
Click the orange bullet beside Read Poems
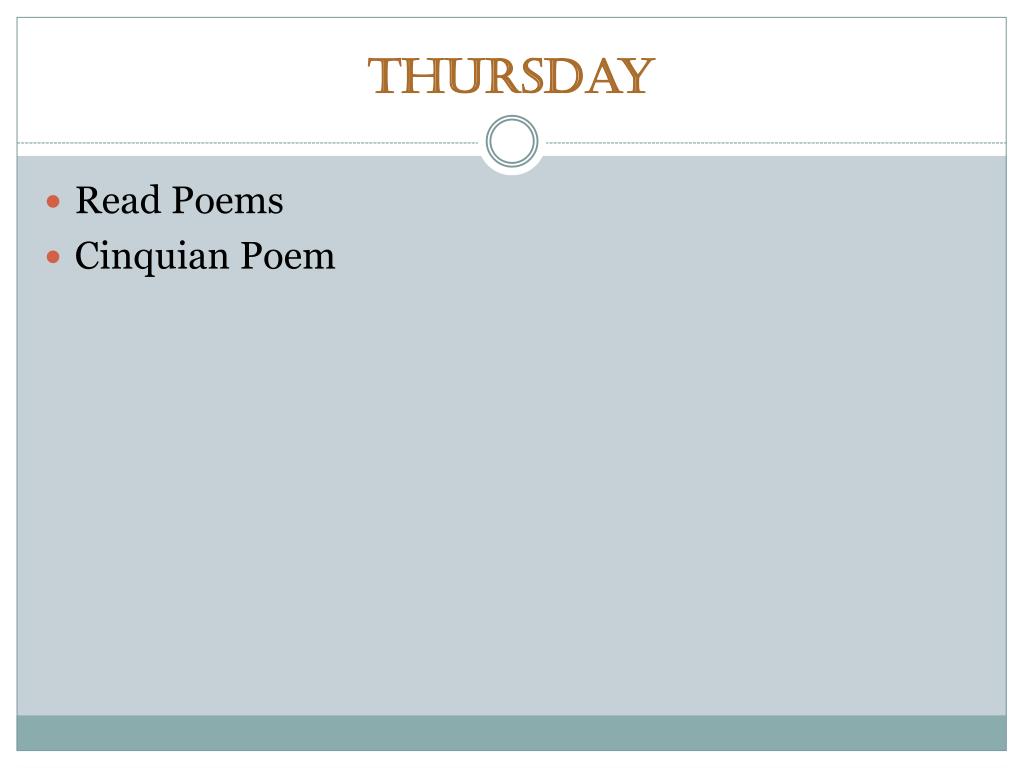[54, 202]
